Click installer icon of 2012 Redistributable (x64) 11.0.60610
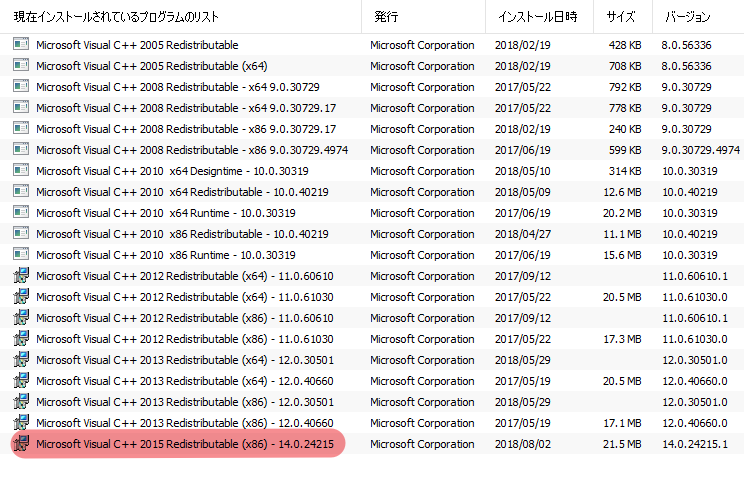The height and width of the screenshot is (478, 744). point(21,275)
